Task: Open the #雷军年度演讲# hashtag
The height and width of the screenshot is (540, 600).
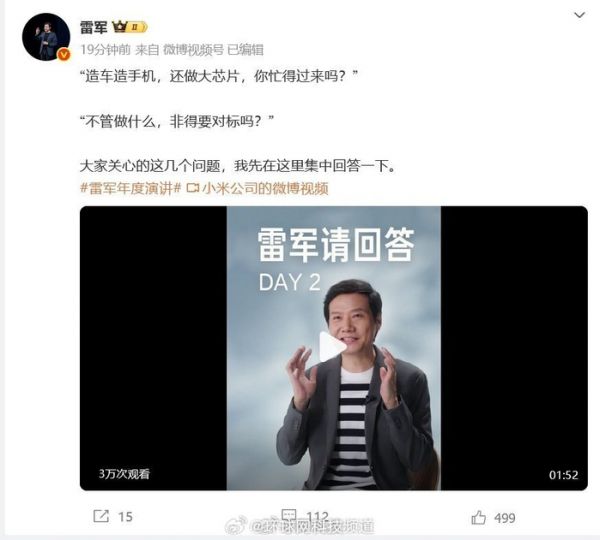Action: point(130,188)
